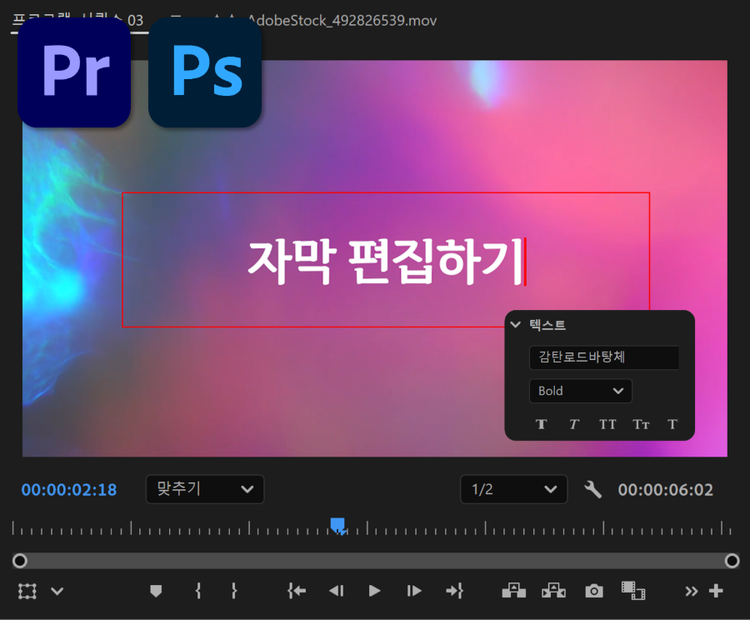Open the comparison view button
This screenshot has height=620, width=750.
coord(633,591)
